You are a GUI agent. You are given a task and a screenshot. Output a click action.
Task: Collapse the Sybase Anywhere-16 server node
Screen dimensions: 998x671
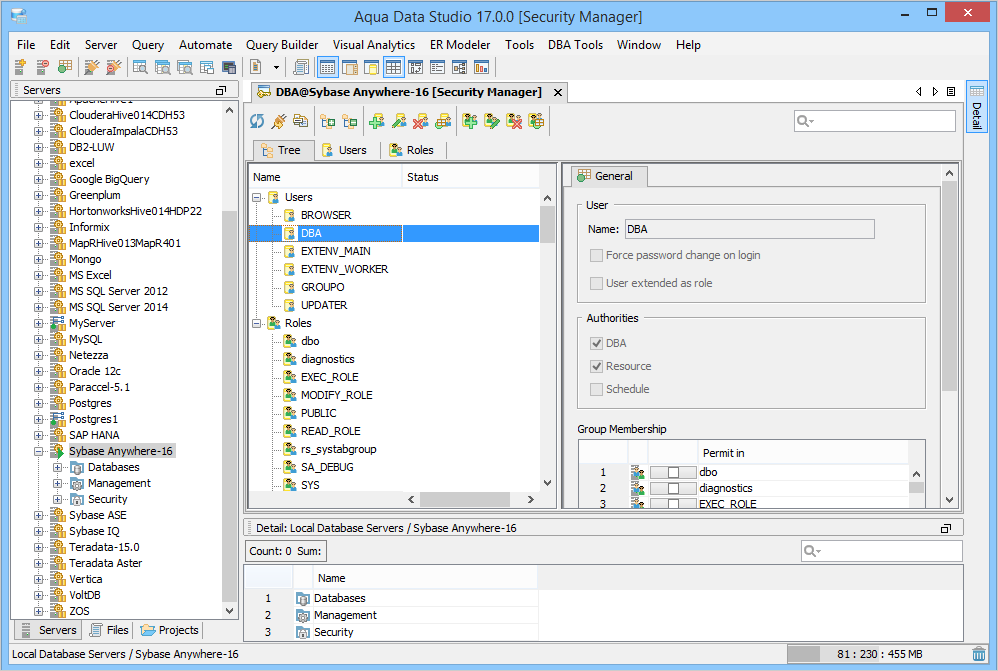(39, 451)
